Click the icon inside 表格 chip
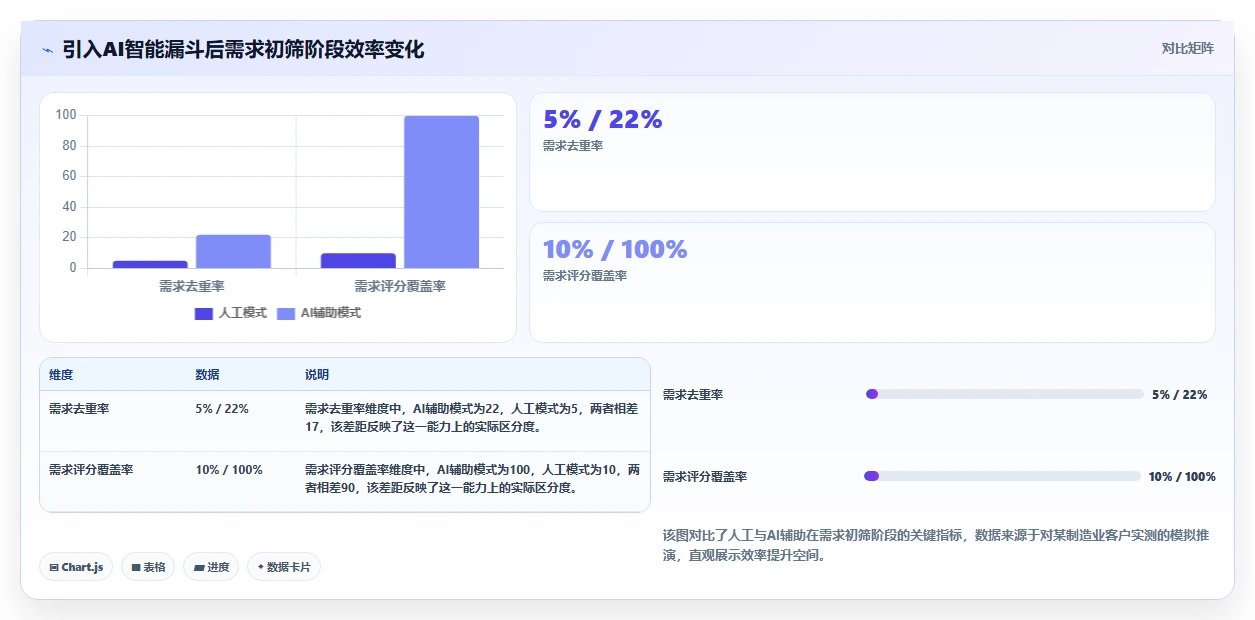This screenshot has width=1255, height=620. (x=136, y=567)
